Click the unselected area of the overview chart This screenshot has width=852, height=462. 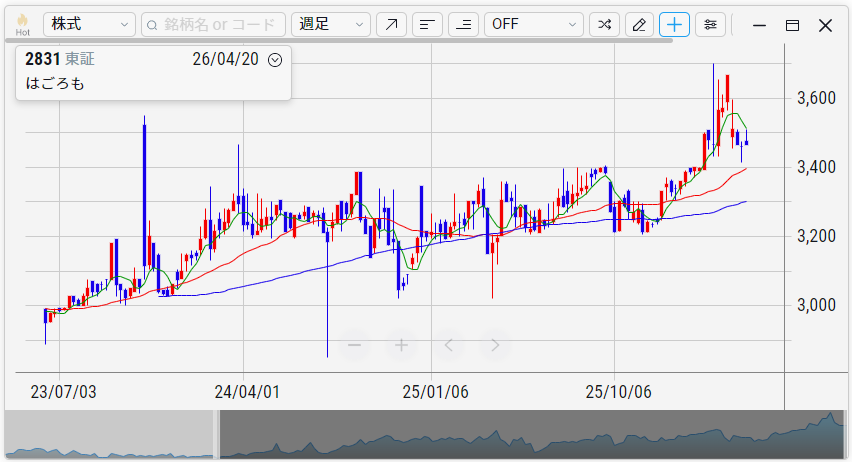tap(110, 435)
